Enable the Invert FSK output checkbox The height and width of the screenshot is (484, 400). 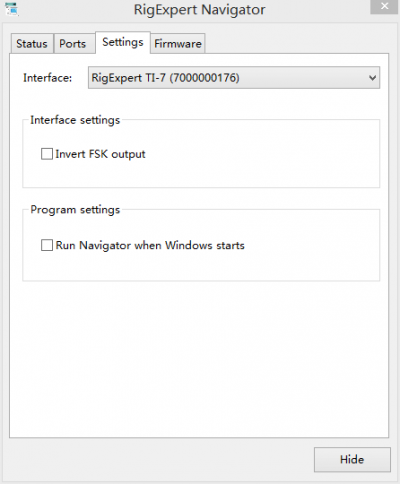coord(47,154)
